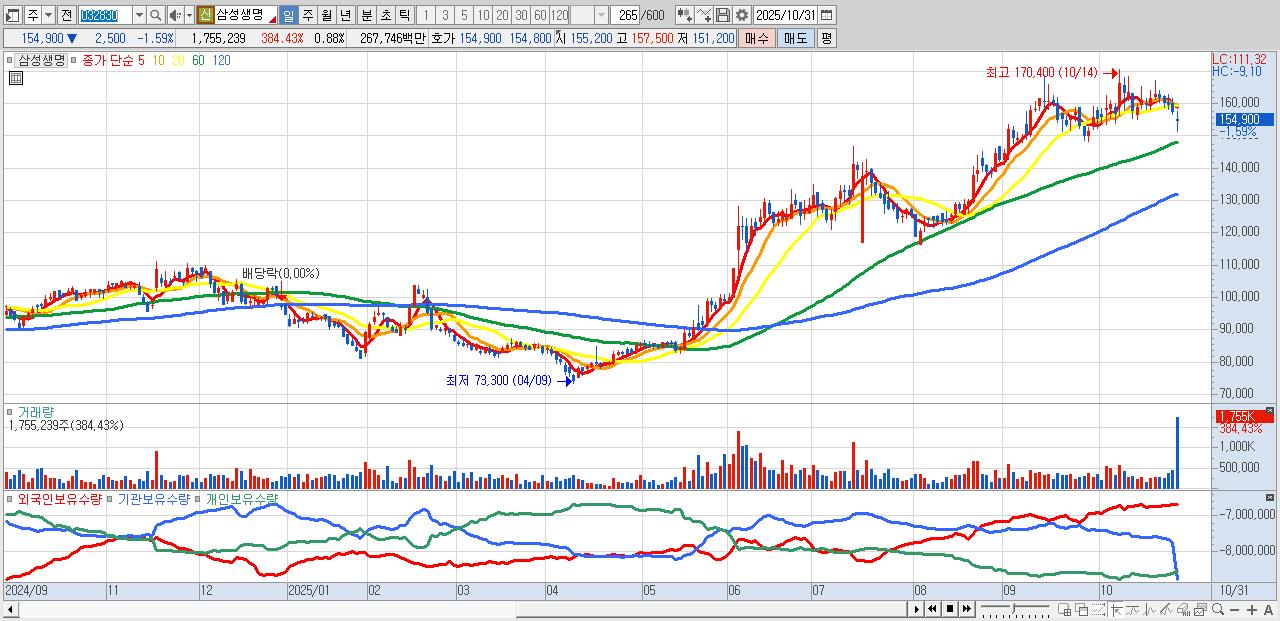
Task: Click the rewind double-arrow button
Action: tap(932, 609)
